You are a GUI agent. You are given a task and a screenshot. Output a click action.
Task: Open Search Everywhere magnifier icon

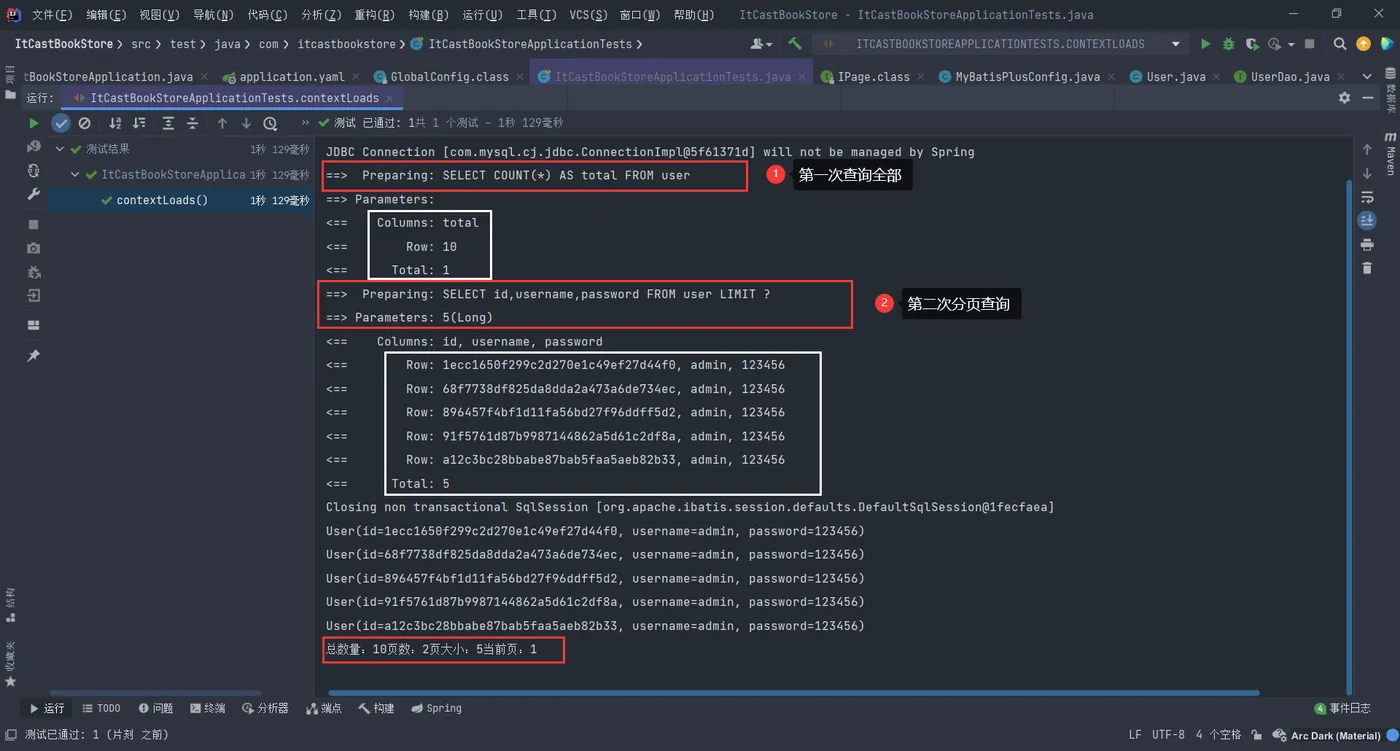point(1340,44)
